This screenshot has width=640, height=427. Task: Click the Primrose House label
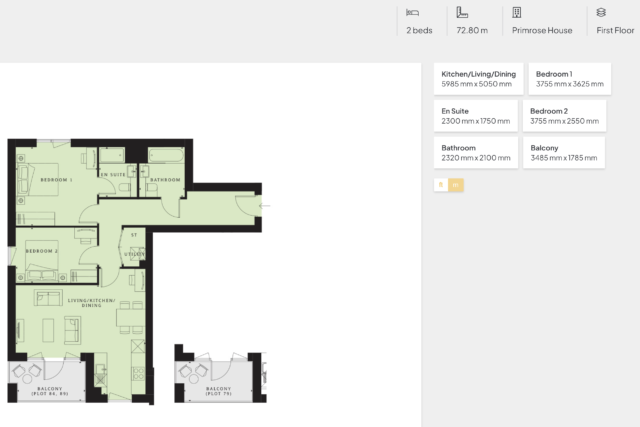pos(542,31)
